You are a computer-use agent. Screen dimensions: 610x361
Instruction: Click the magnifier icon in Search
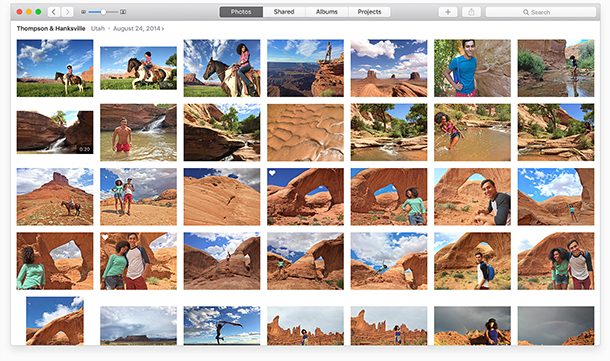[526, 12]
